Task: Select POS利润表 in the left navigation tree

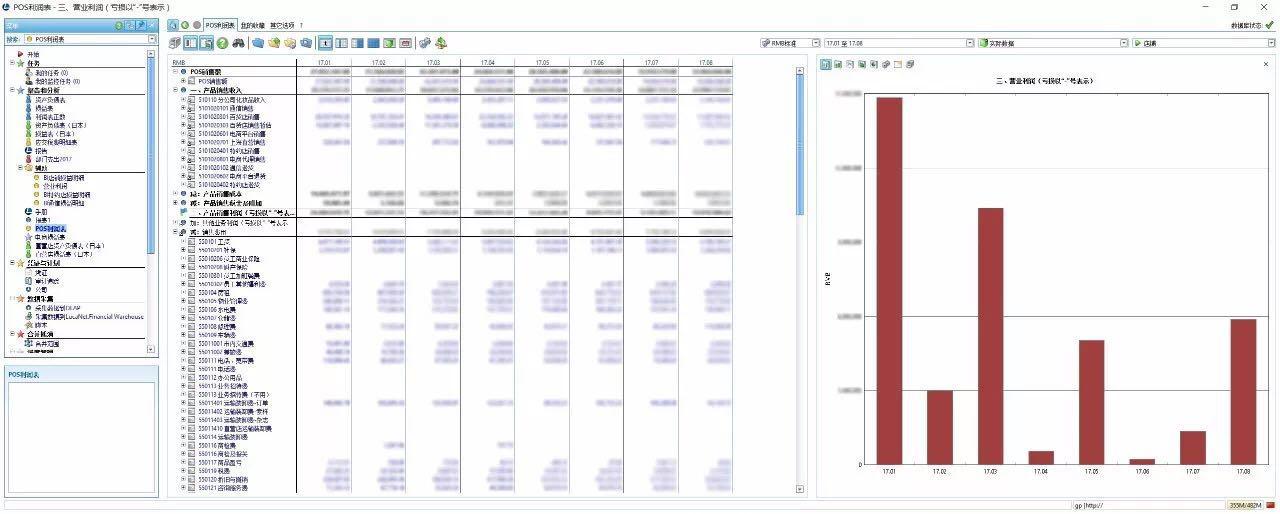Action: 50,228
